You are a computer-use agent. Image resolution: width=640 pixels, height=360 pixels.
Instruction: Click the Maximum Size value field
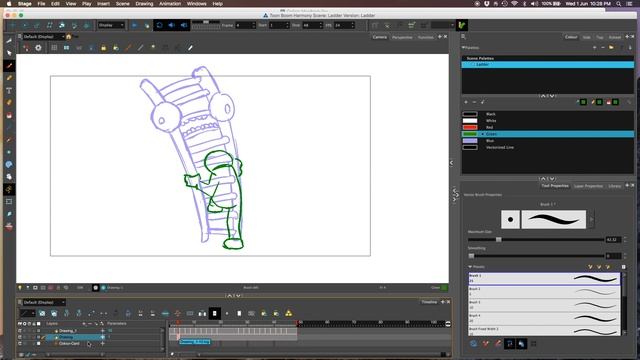(613, 240)
